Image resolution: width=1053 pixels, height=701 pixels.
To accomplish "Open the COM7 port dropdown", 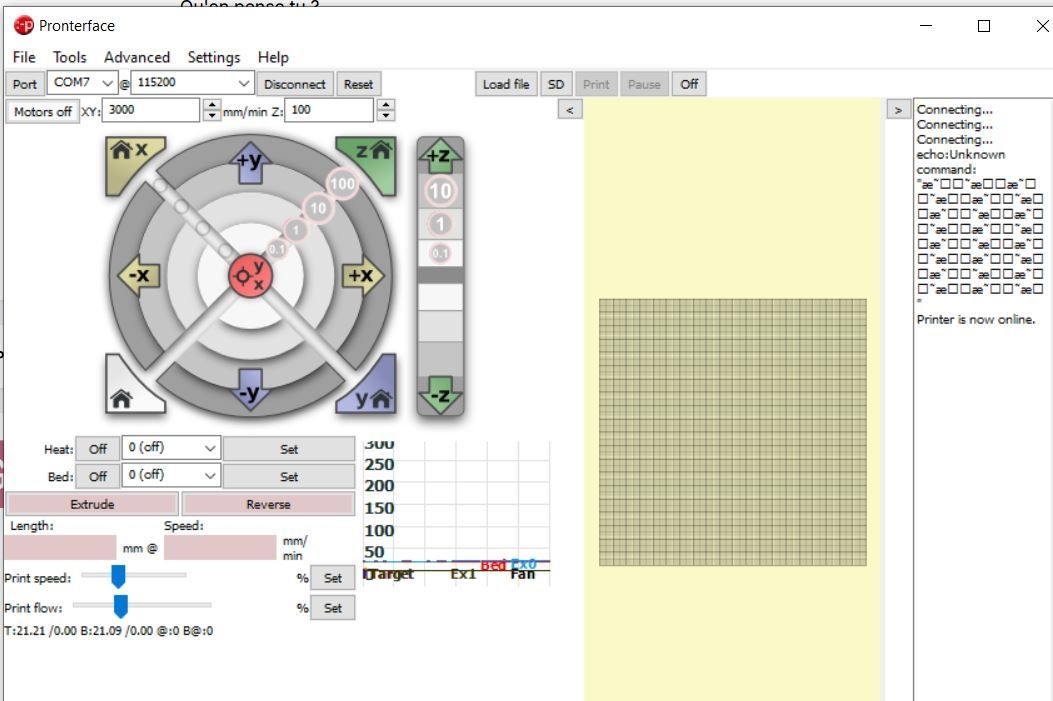I will [83, 83].
